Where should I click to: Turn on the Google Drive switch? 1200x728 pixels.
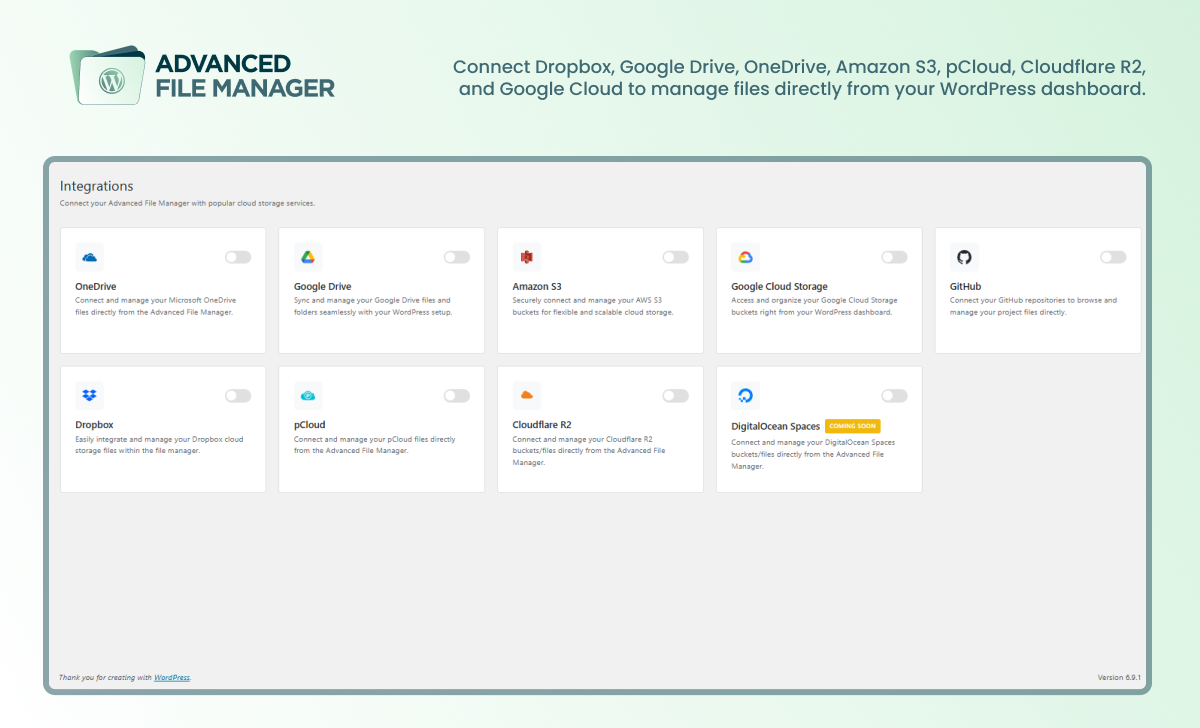pos(456,256)
